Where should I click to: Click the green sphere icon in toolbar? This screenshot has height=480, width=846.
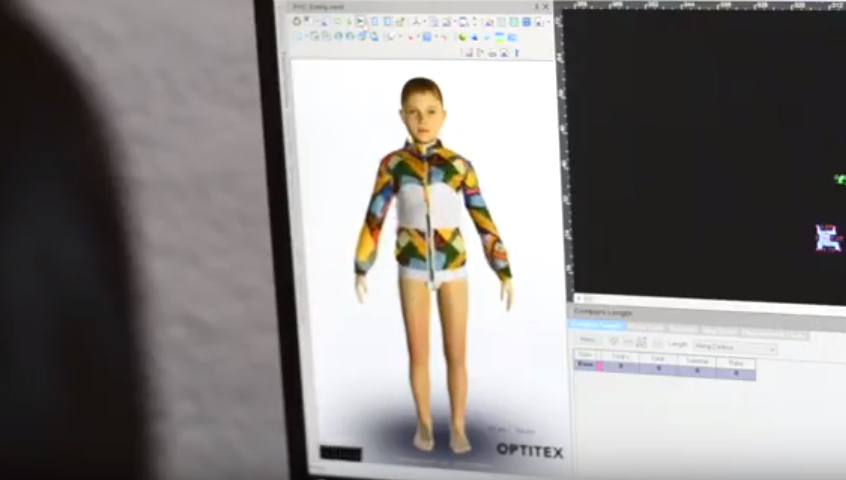(x=462, y=37)
